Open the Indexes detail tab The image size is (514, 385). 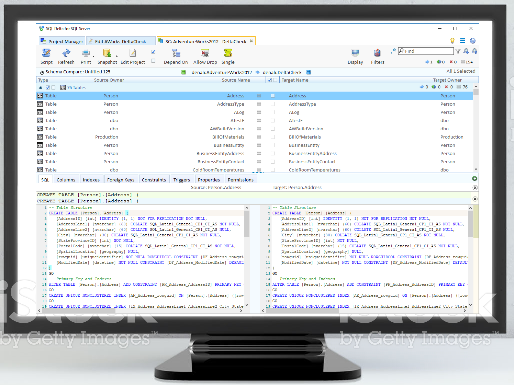tap(91, 180)
